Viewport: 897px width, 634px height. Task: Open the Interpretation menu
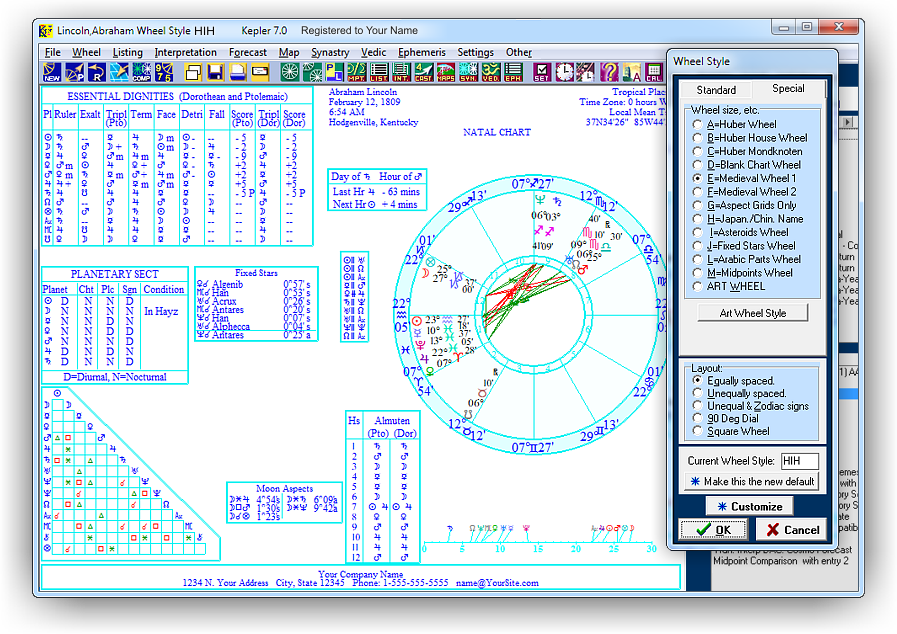pos(185,52)
